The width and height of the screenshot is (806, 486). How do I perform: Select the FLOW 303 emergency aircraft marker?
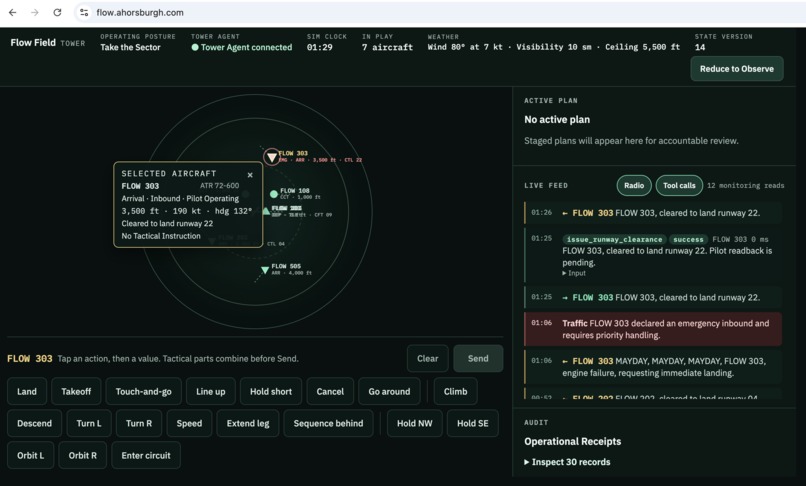click(x=271, y=157)
